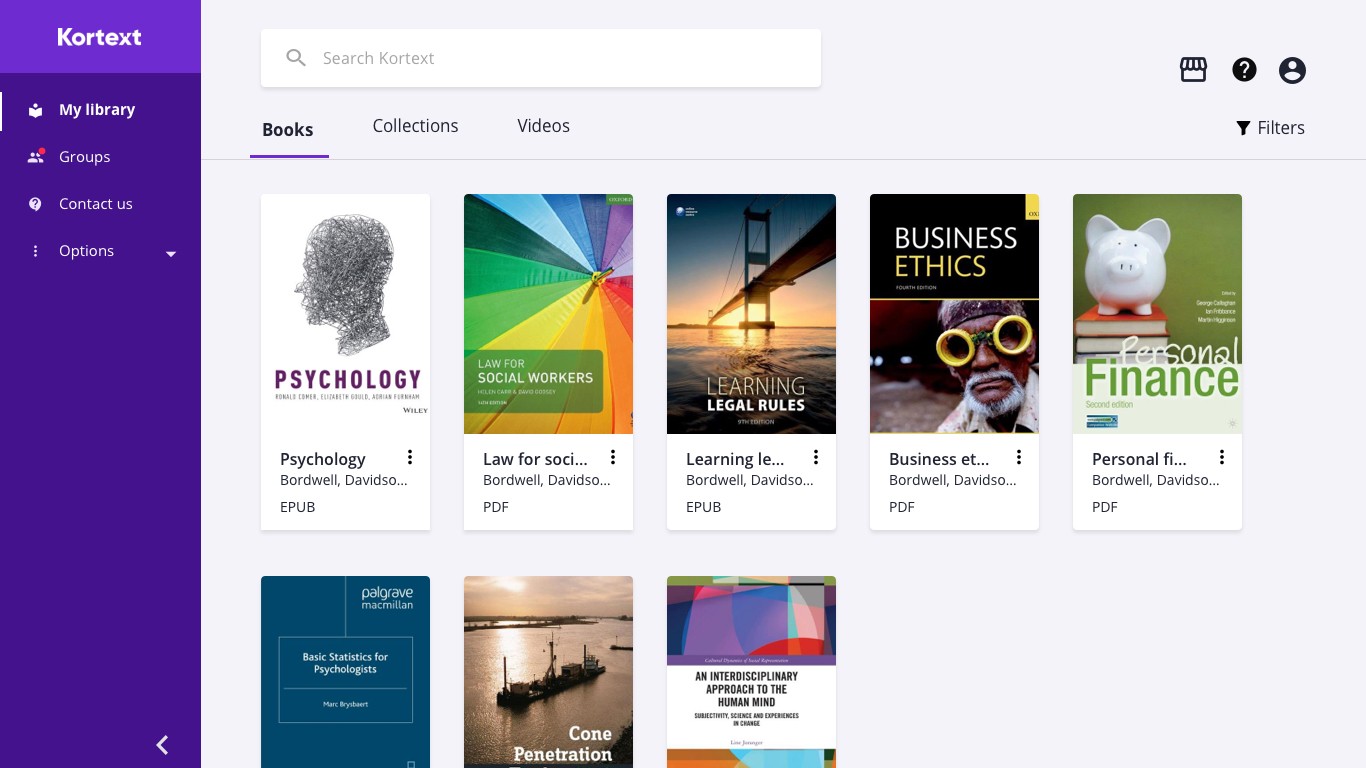The height and width of the screenshot is (768, 1366).
Task: Click the EPUB label under Learning legal rules
Action: (x=703, y=507)
